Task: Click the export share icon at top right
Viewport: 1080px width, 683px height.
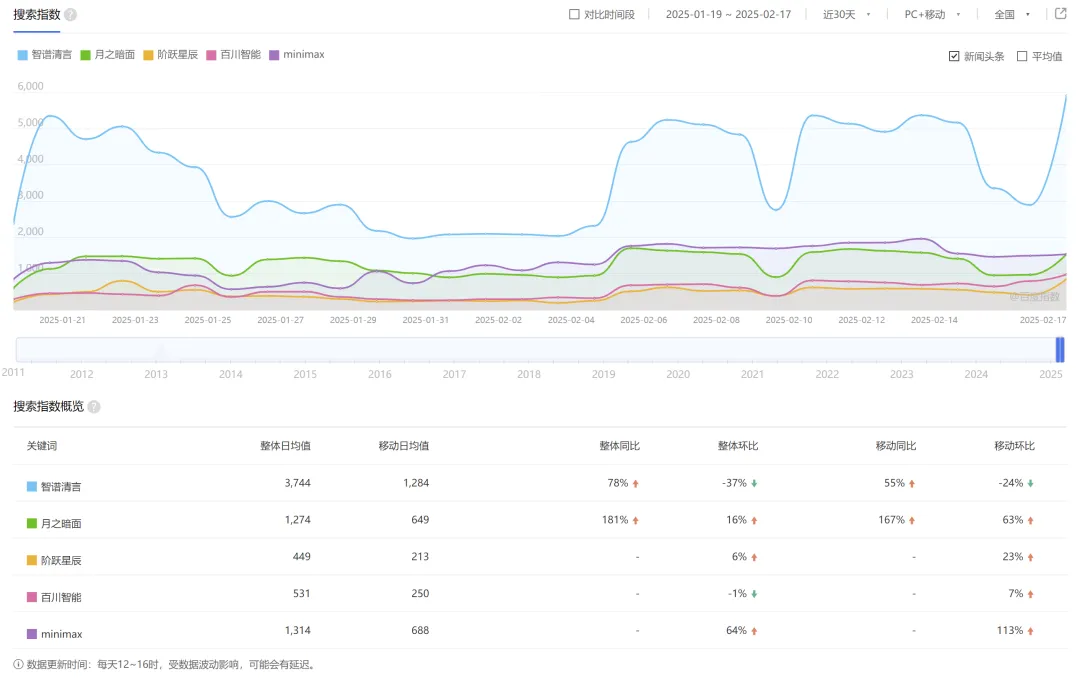Action: pyautogui.click(x=1060, y=14)
